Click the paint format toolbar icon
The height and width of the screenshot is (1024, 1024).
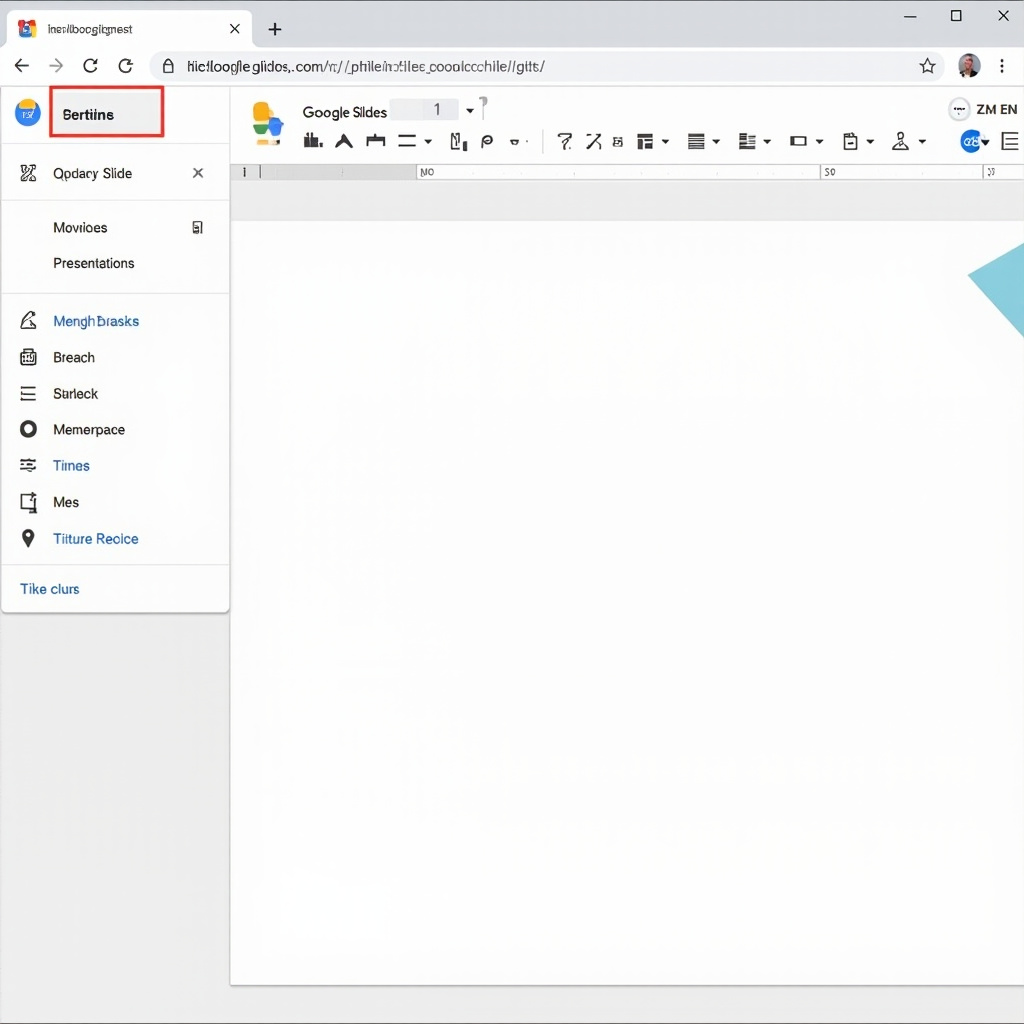(x=458, y=141)
